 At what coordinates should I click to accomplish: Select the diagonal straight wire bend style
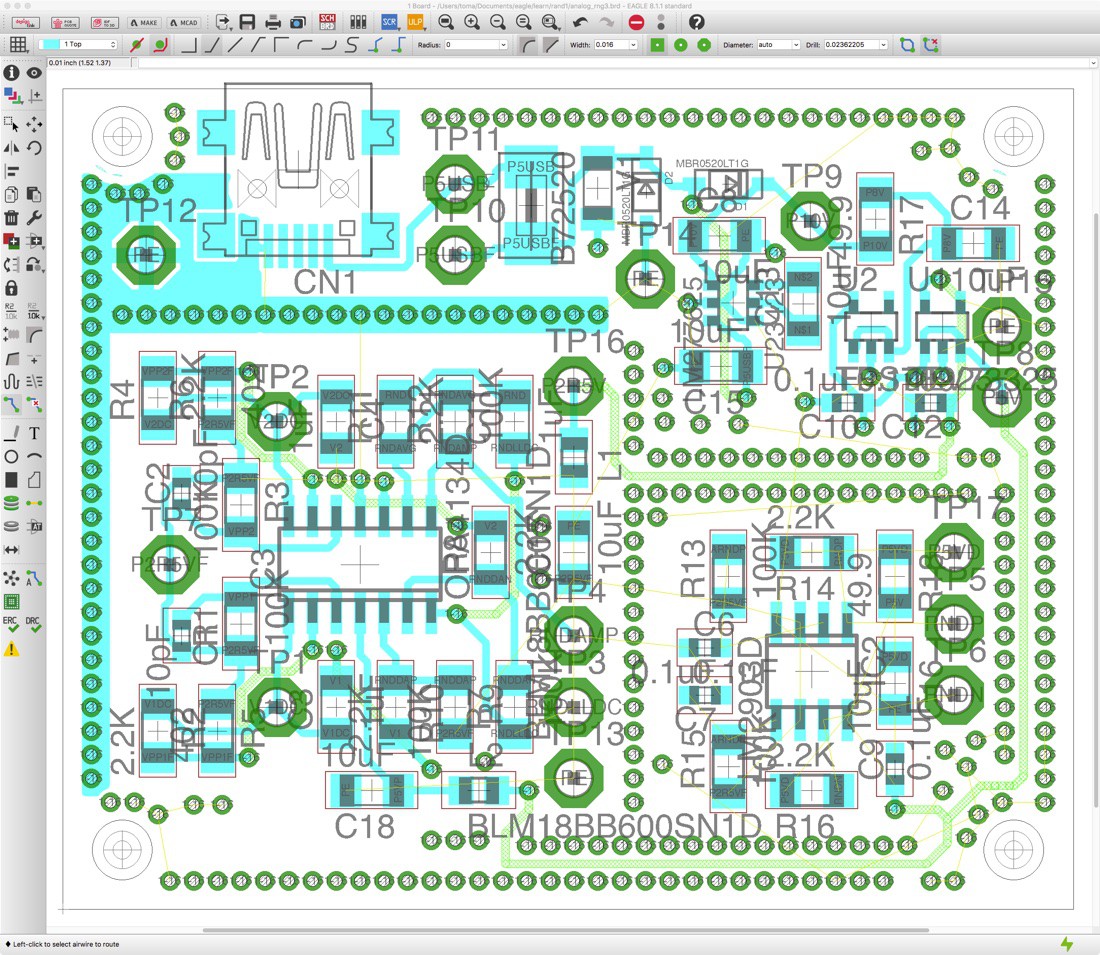(234, 45)
